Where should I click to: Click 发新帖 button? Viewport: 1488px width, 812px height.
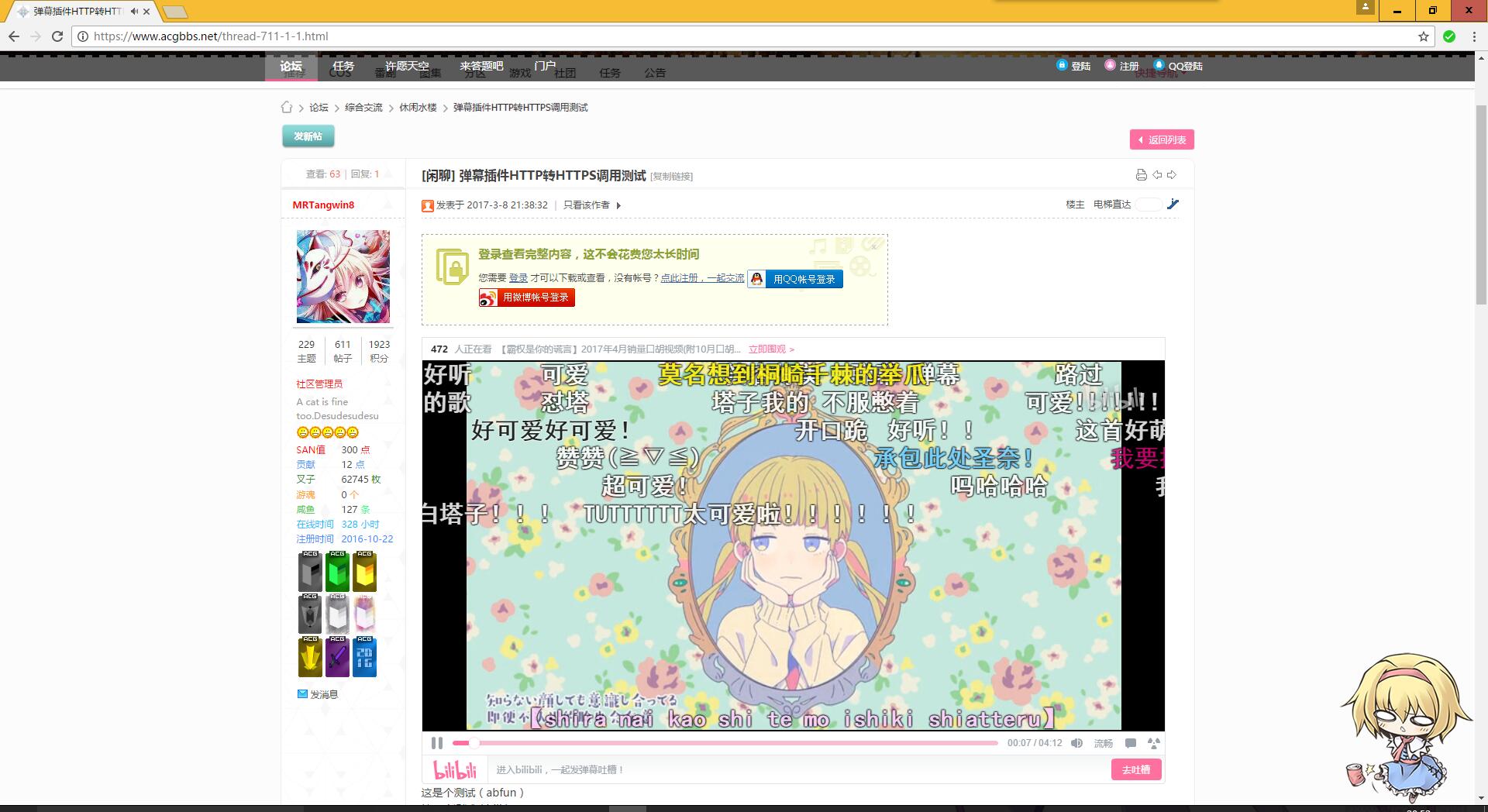coord(308,136)
